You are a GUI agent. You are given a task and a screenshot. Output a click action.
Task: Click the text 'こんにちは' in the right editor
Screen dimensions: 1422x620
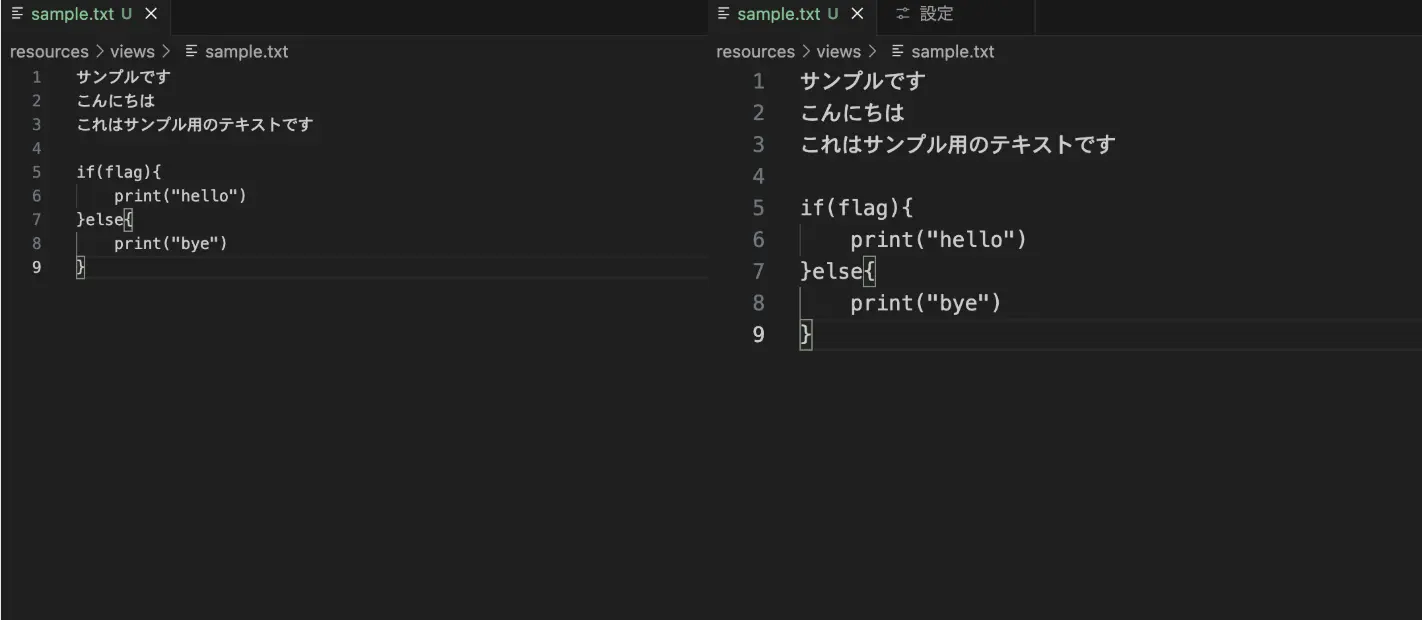tap(852, 113)
